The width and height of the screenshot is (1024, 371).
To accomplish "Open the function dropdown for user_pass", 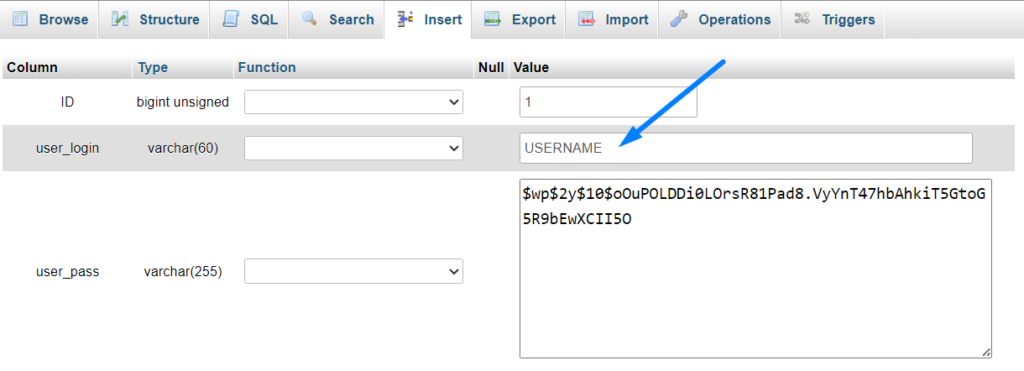I will point(353,272).
